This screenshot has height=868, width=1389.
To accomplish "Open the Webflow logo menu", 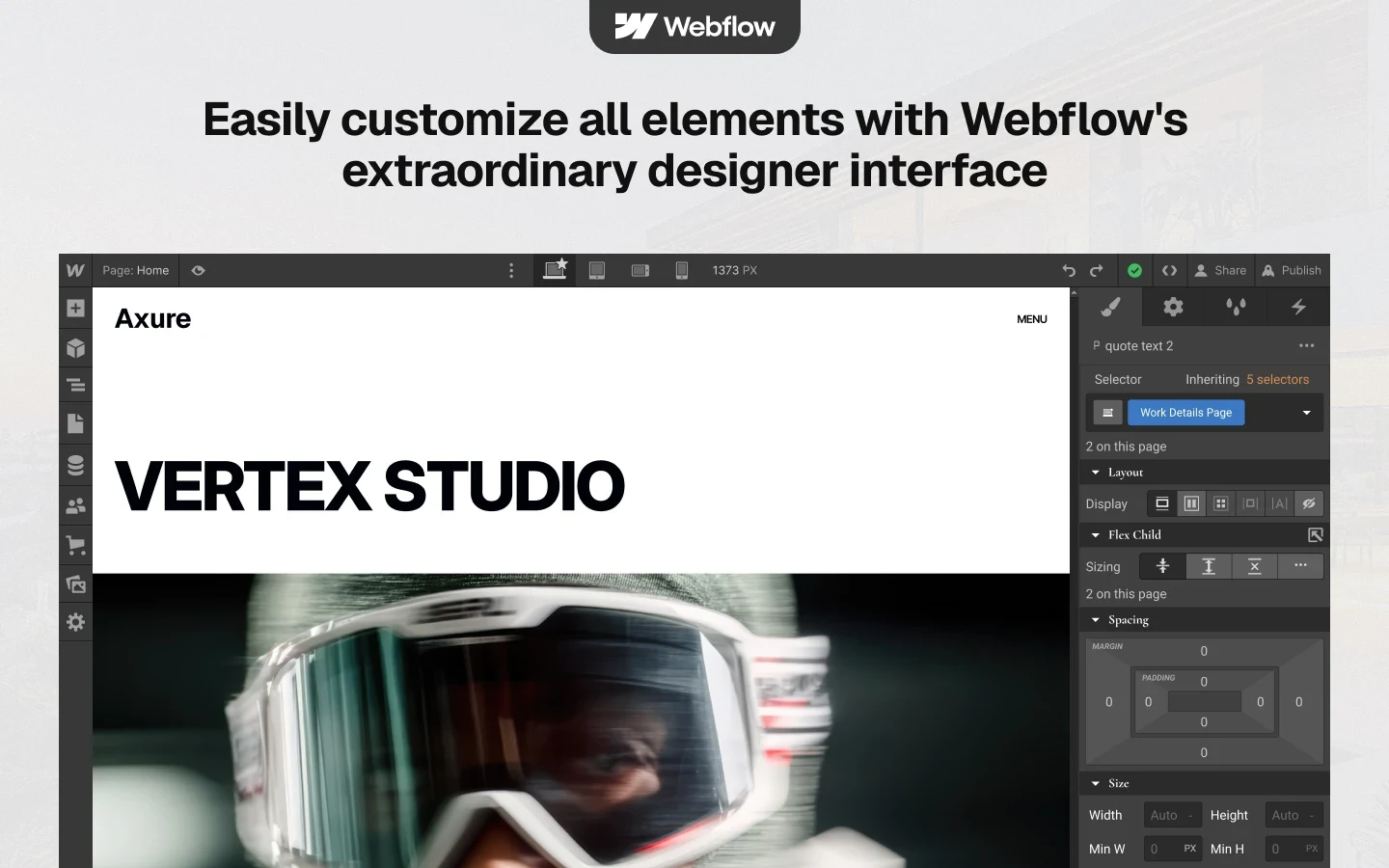I will (x=75, y=270).
